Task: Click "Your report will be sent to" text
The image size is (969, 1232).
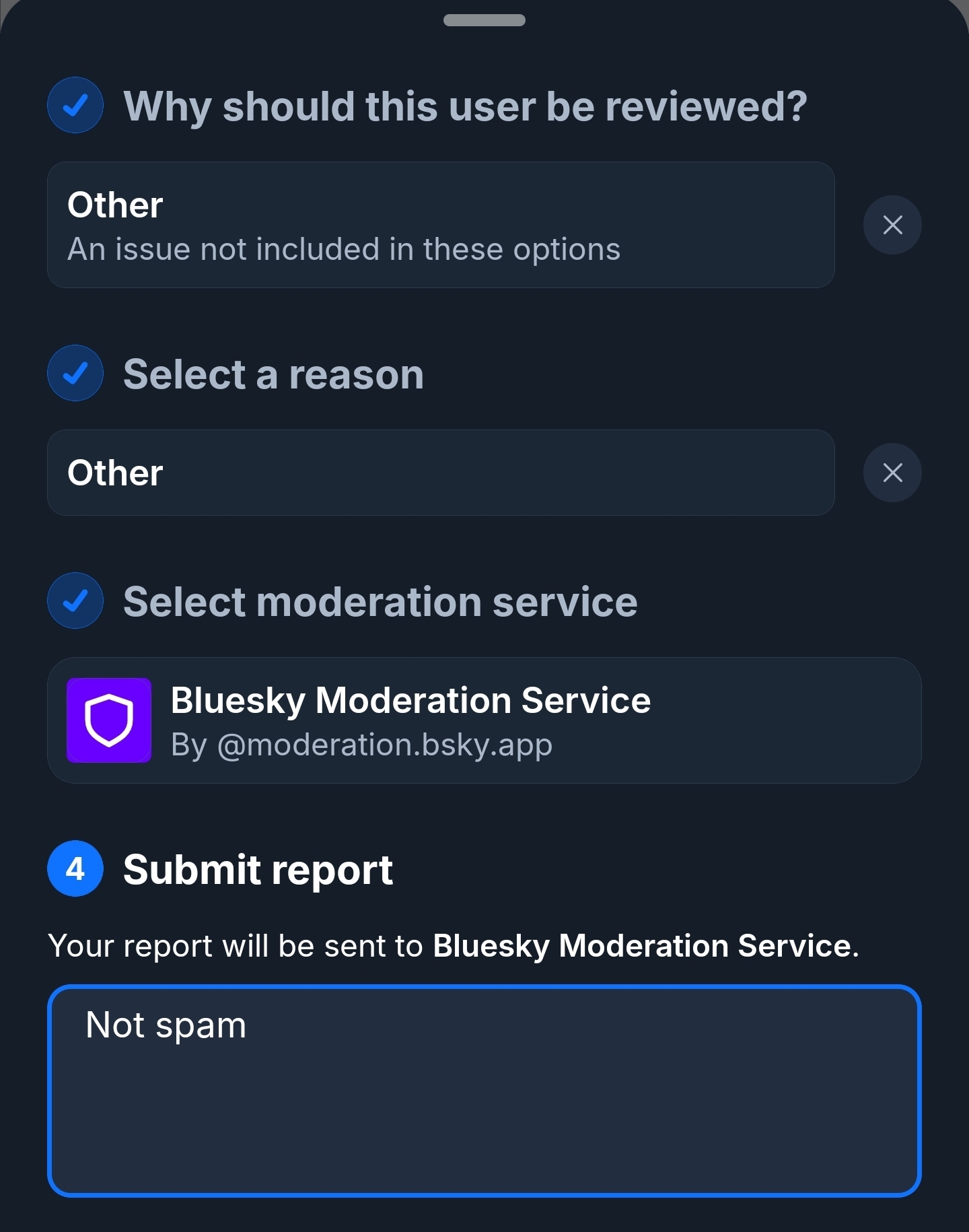Action: pyautogui.click(x=236, y=945)
